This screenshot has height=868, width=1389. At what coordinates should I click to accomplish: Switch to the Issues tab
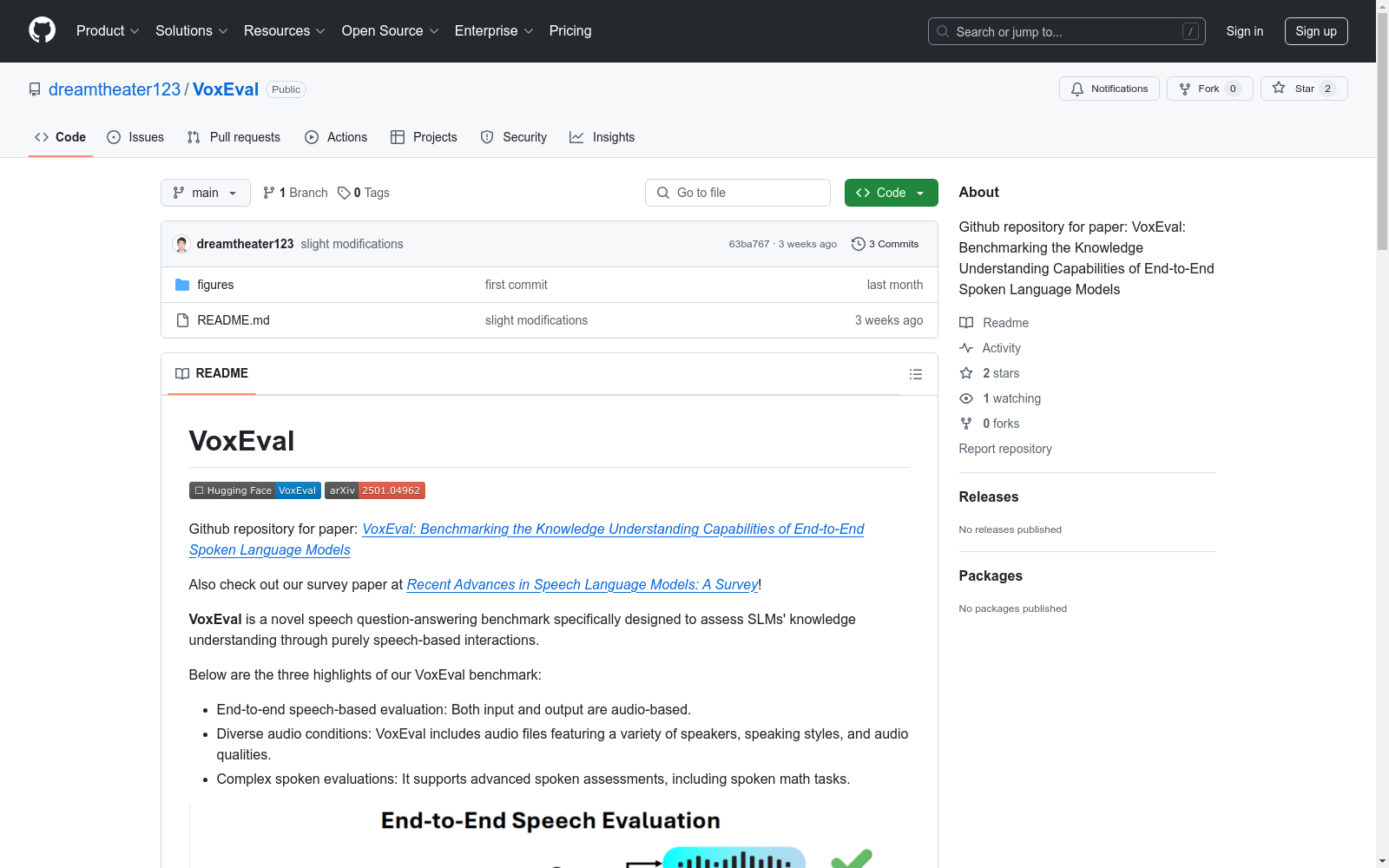[x=135, y=137]
